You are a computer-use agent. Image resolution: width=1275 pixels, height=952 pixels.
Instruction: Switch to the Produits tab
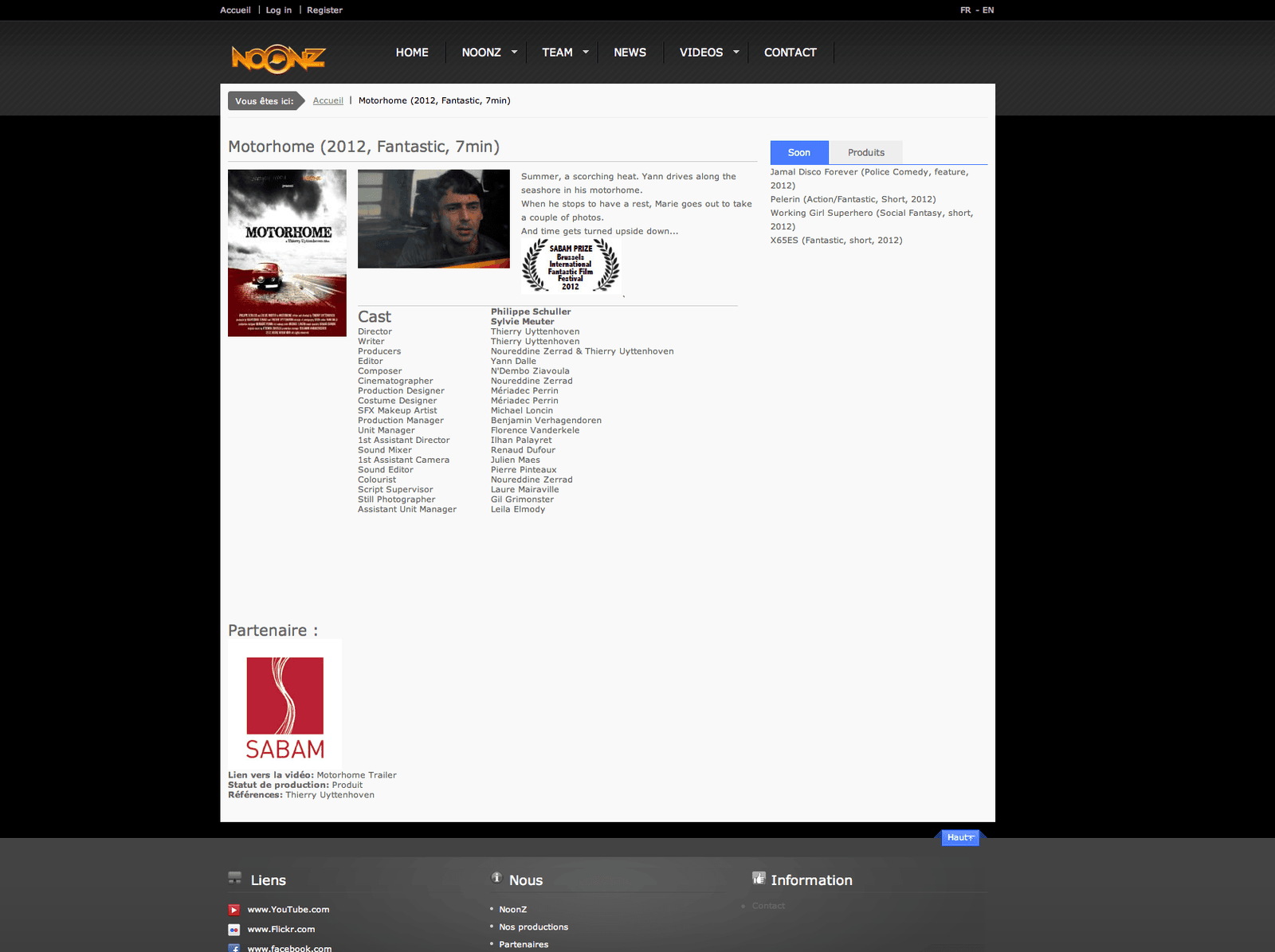865,153
